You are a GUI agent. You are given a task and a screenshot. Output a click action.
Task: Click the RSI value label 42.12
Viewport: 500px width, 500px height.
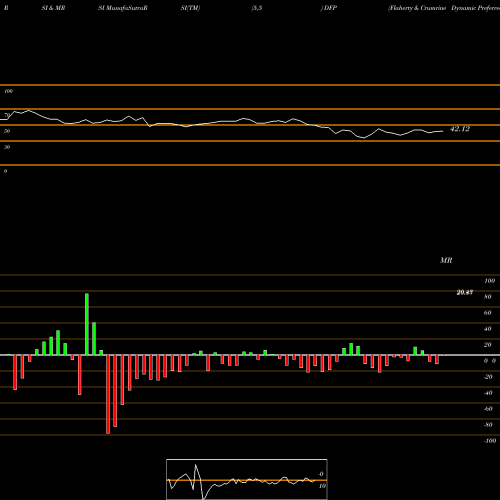coord(460,129)
